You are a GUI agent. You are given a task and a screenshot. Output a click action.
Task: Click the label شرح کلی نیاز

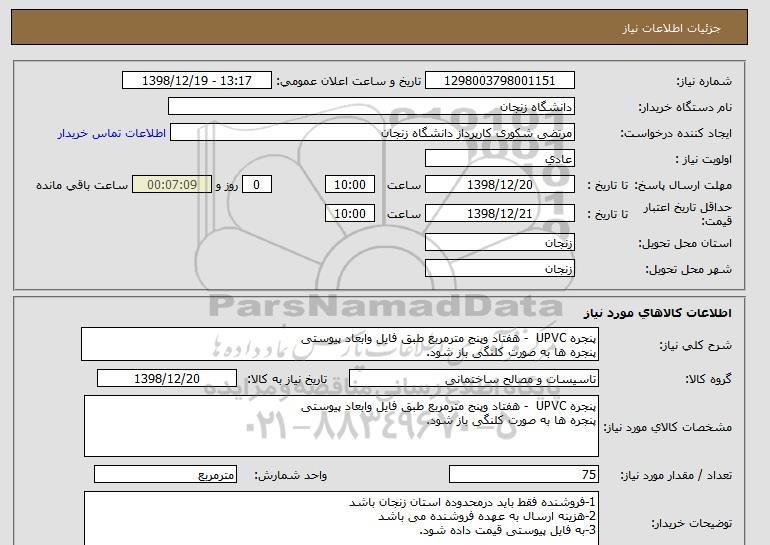tap(695, 345)
